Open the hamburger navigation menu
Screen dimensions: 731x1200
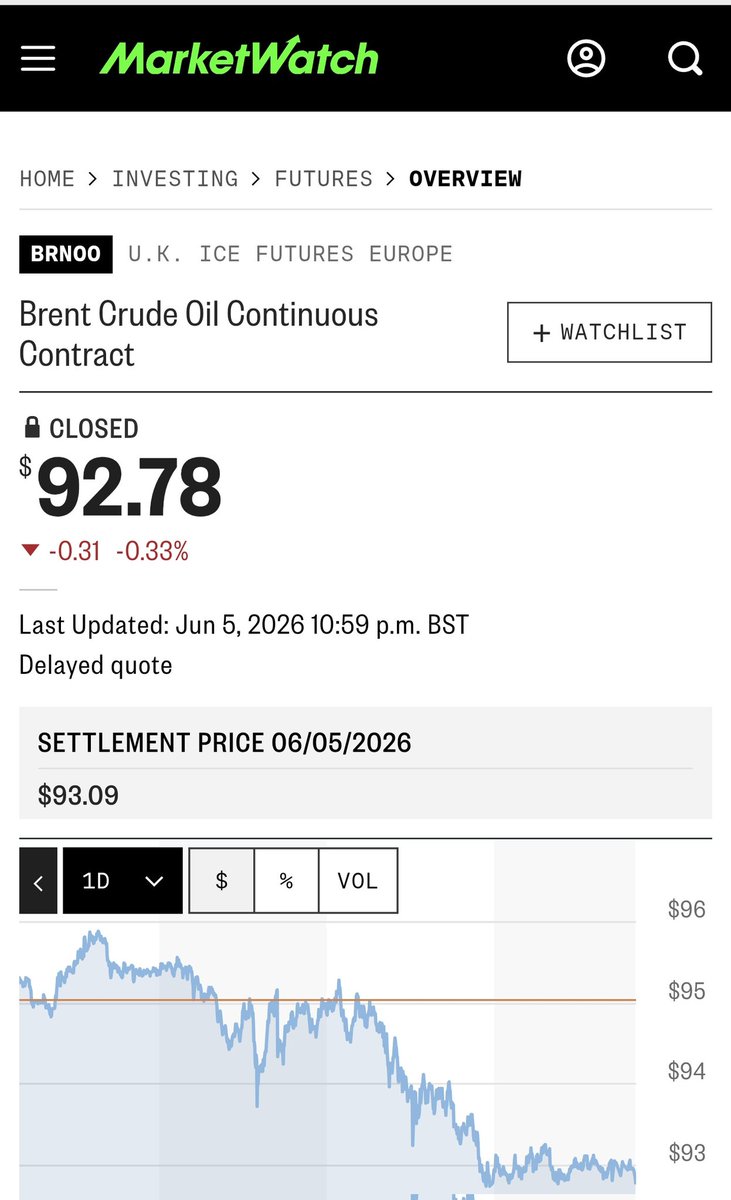pyautogui.click(x=38, y=59)
